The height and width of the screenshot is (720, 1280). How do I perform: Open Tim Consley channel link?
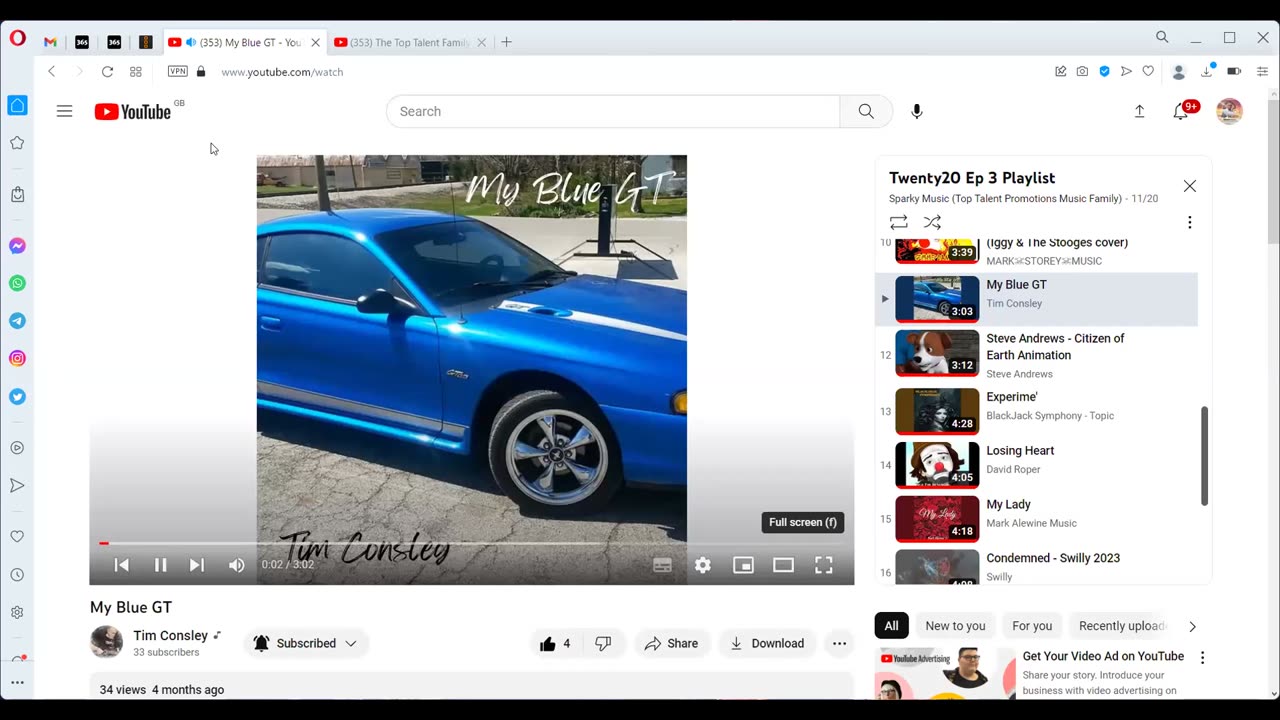click(170, 636)
